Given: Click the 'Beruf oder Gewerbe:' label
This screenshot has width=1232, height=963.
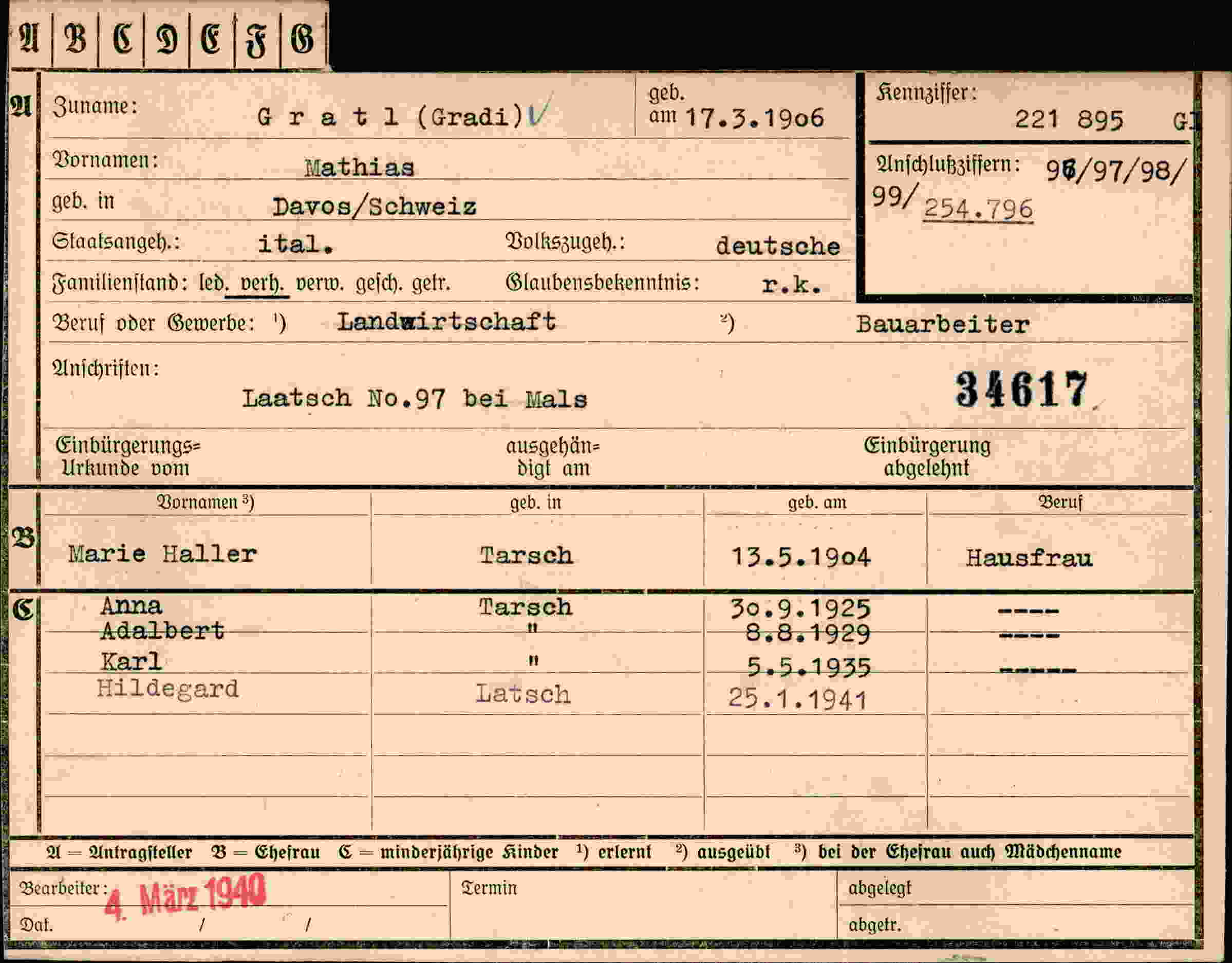Looking at the screenshot, I should tap(154, 323).
